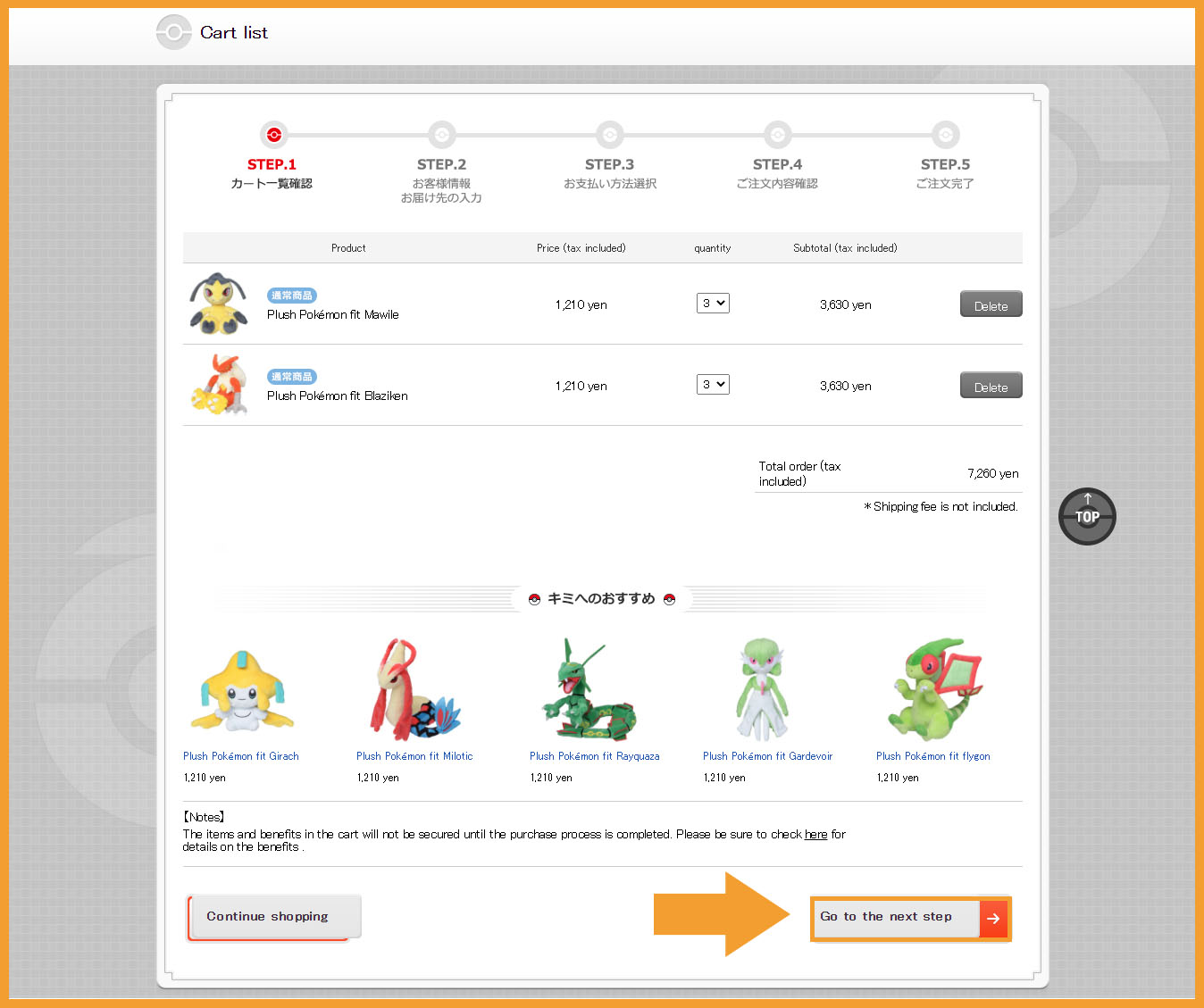Click the red STEP.1 progress marker
The image size is (1204, 1008).
click(273, 135)
